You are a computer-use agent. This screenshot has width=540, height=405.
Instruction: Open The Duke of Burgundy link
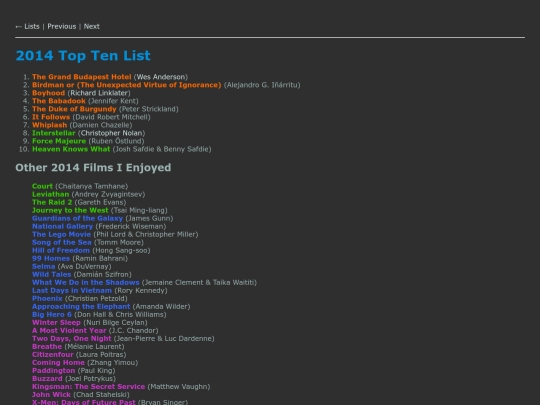(x=74, y=109)
